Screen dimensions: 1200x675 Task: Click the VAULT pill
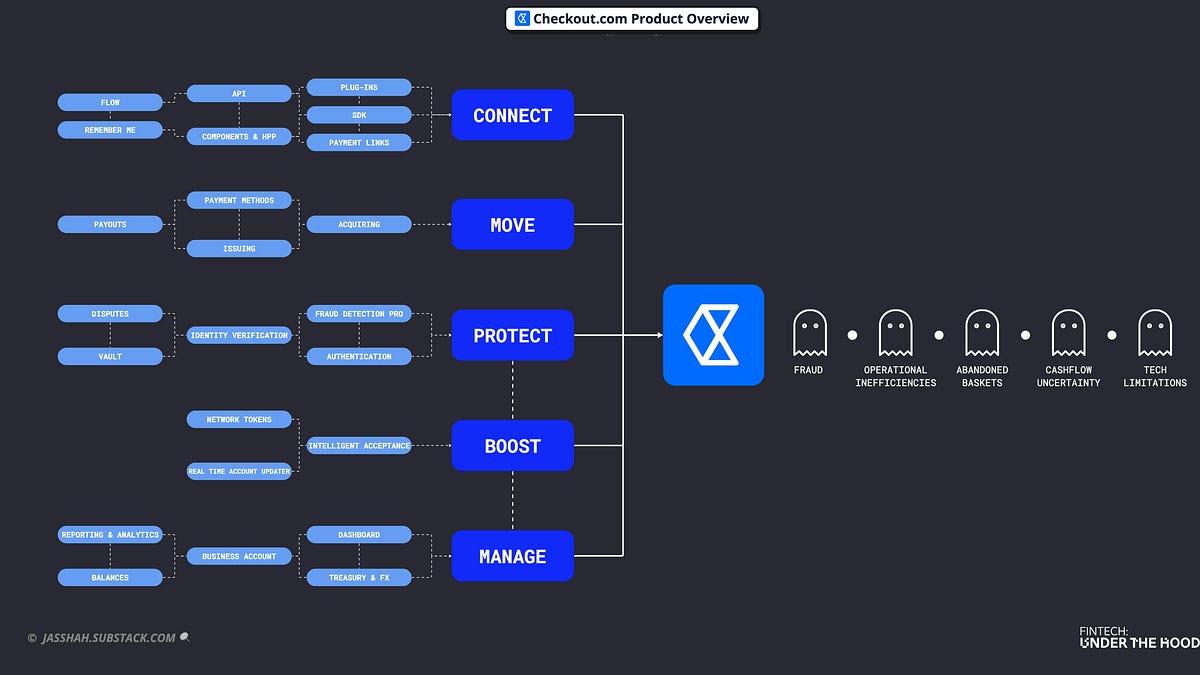pos(110,356)
